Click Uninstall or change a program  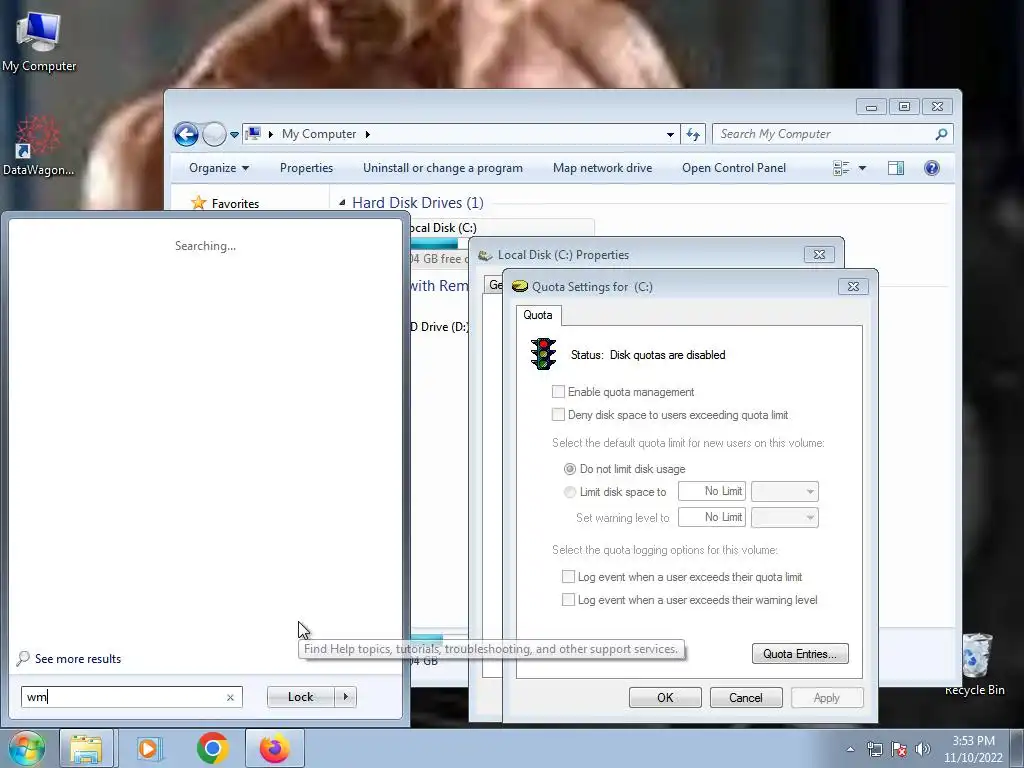[x=443, y=168]
